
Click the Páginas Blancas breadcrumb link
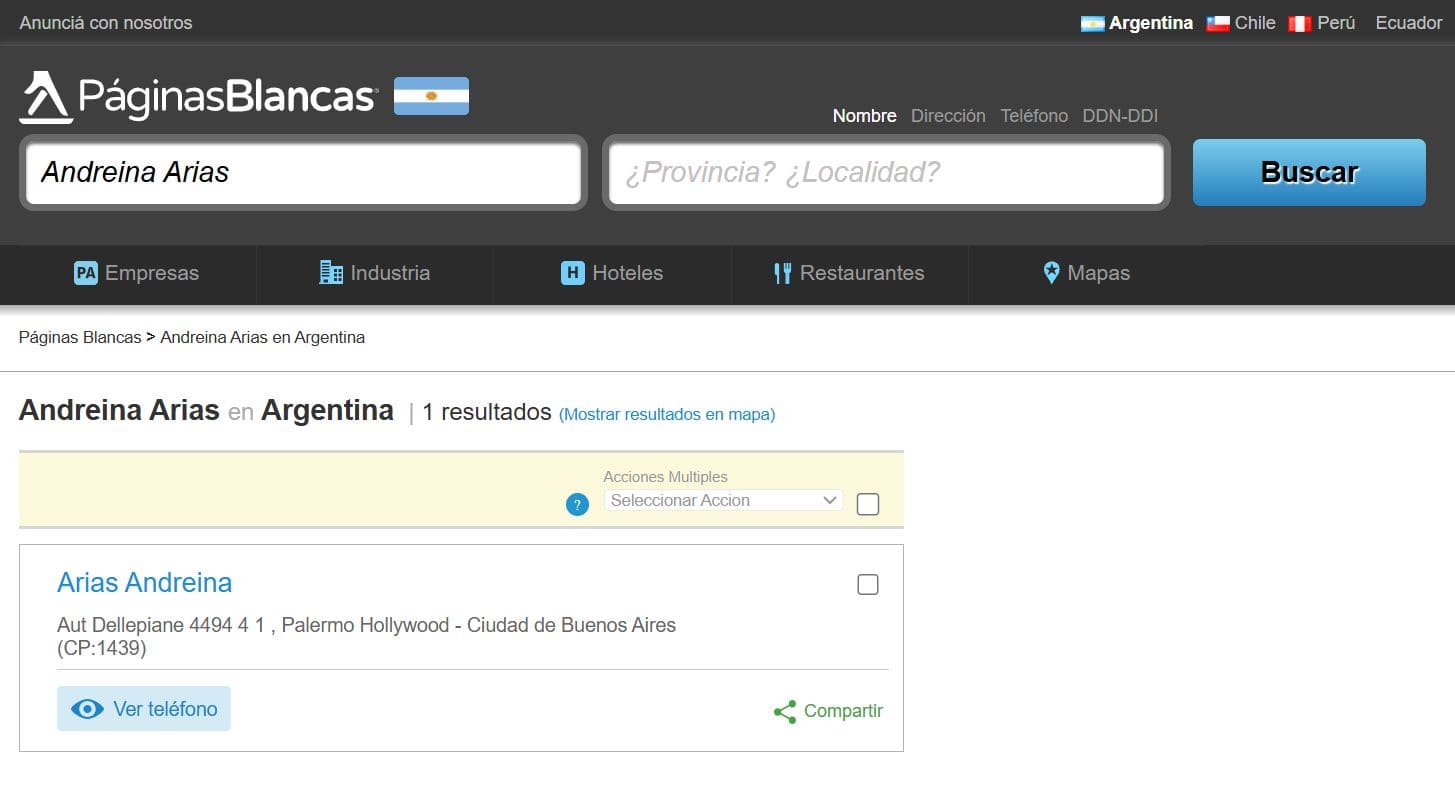(80, 338)
